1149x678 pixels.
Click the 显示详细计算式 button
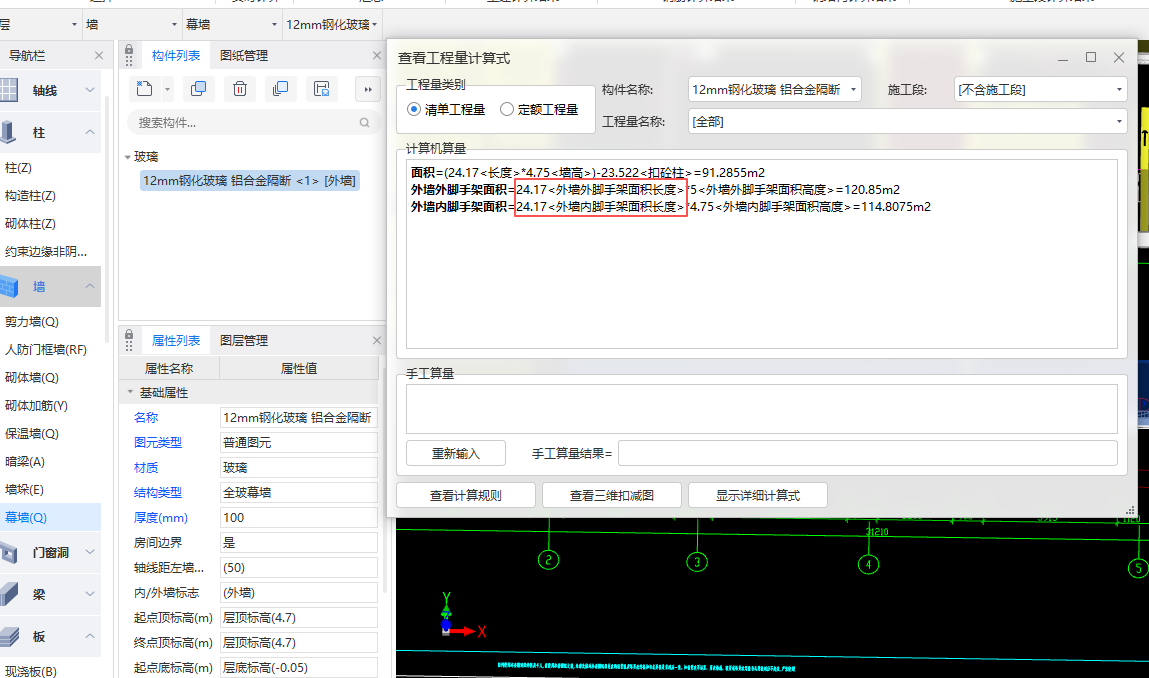(758, 495)
